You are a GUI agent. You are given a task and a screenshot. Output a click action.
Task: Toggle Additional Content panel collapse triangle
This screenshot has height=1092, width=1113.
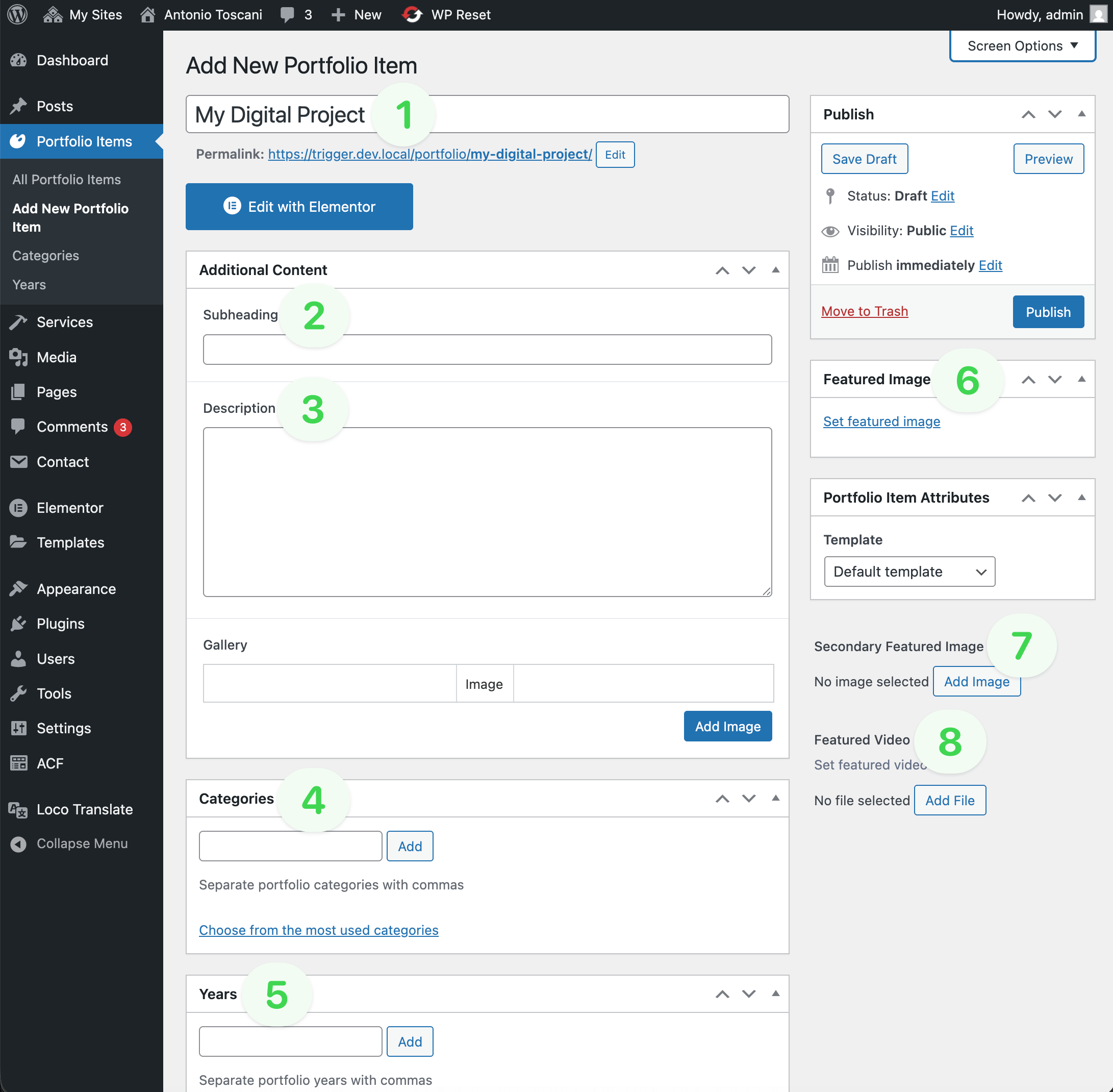[x=775, y=269]
